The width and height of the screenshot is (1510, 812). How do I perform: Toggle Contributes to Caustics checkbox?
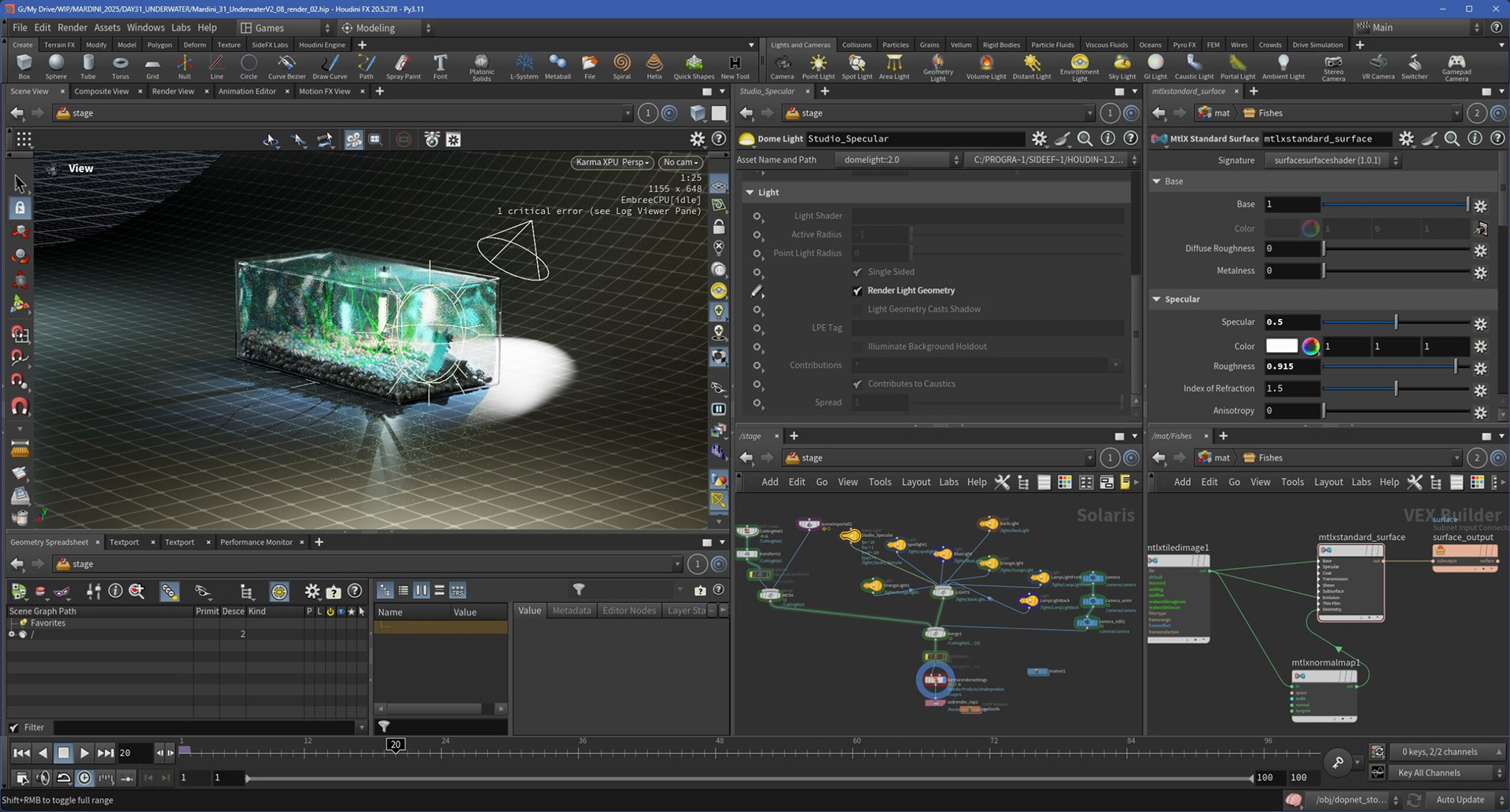(x=858, y=384)
